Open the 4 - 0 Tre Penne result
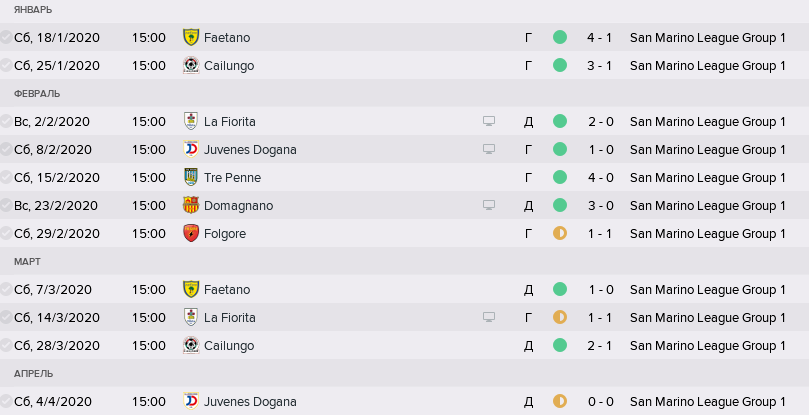Viewport: 809px width, 415px height. coord(601,178)
